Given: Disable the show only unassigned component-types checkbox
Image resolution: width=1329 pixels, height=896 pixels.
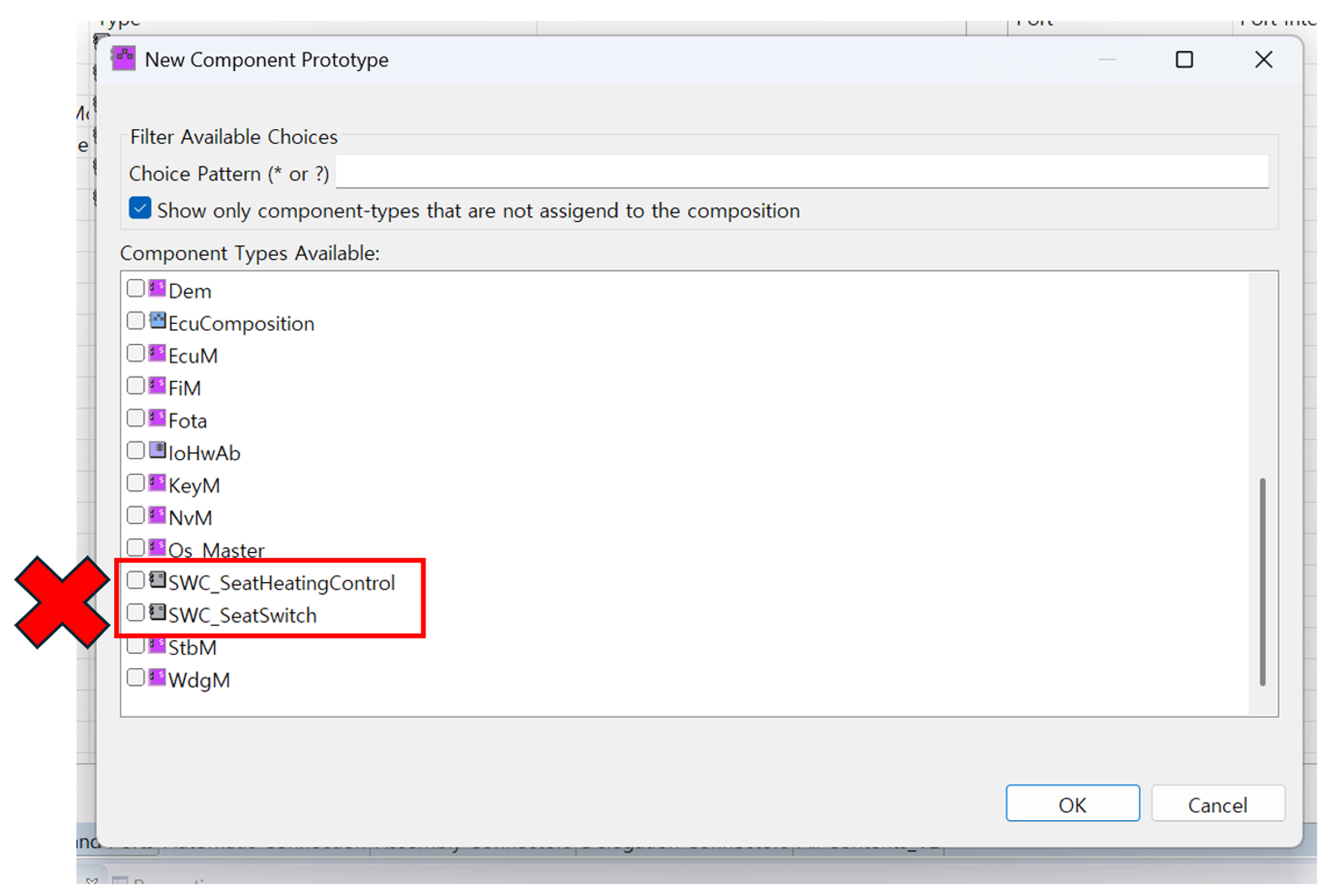Looking at the screenshot, I should (140, 209).
